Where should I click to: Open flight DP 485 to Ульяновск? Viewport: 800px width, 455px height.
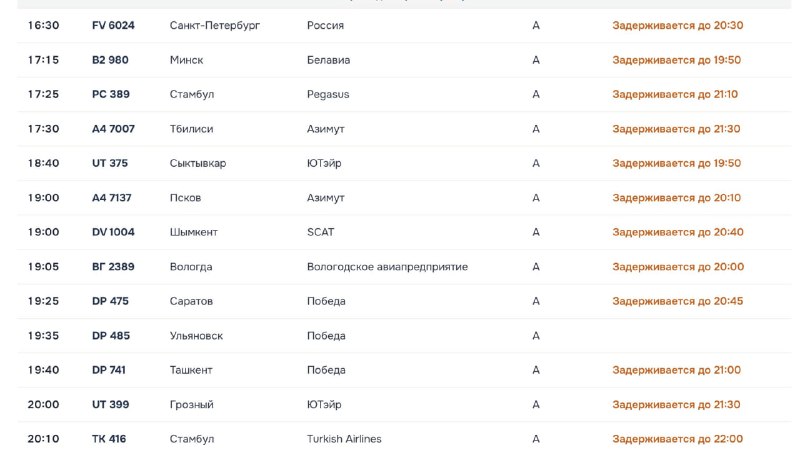(x=404, y=336)
